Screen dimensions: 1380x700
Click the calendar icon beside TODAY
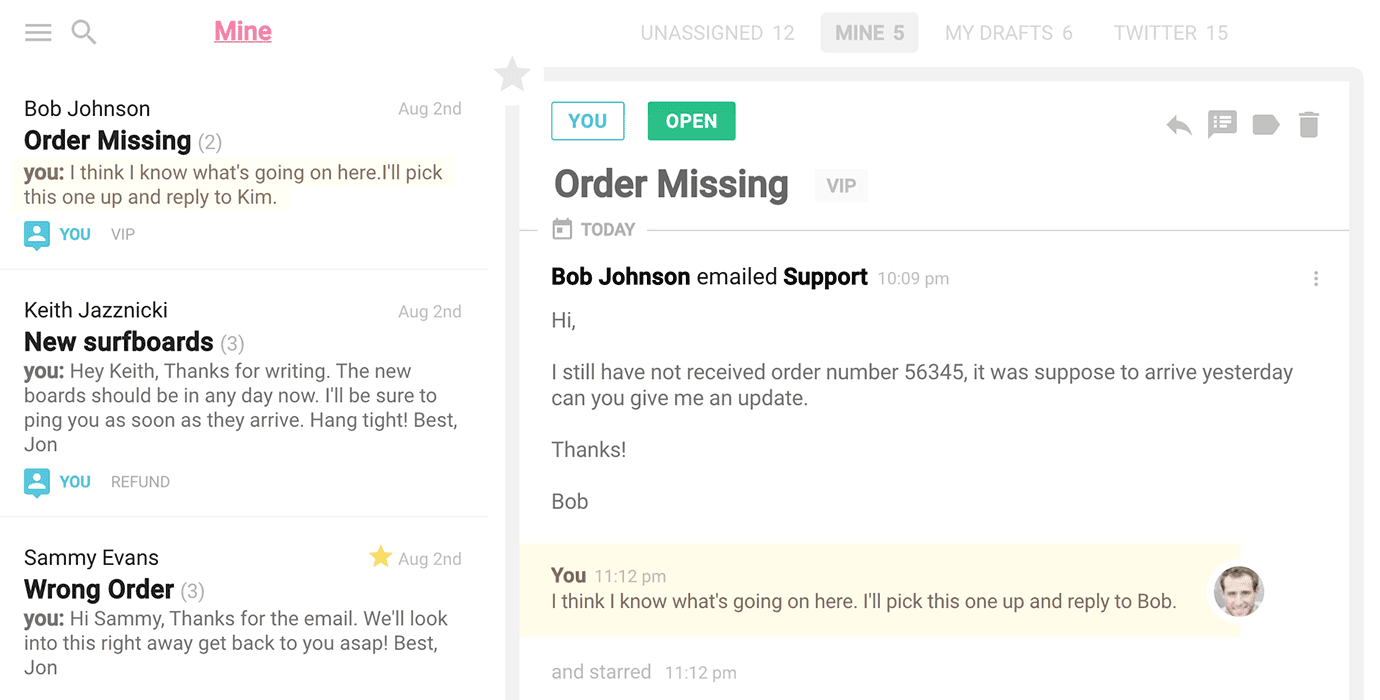coord(563,230)
